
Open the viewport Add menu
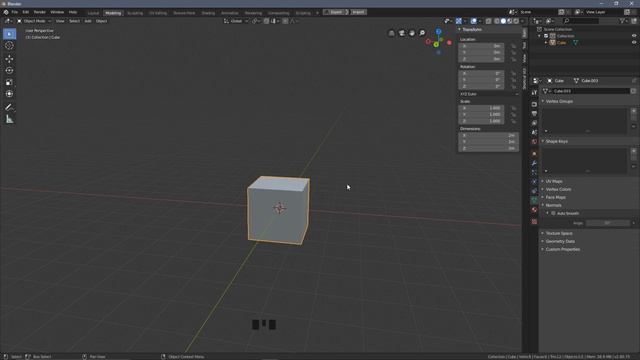[x=88, y=21]
